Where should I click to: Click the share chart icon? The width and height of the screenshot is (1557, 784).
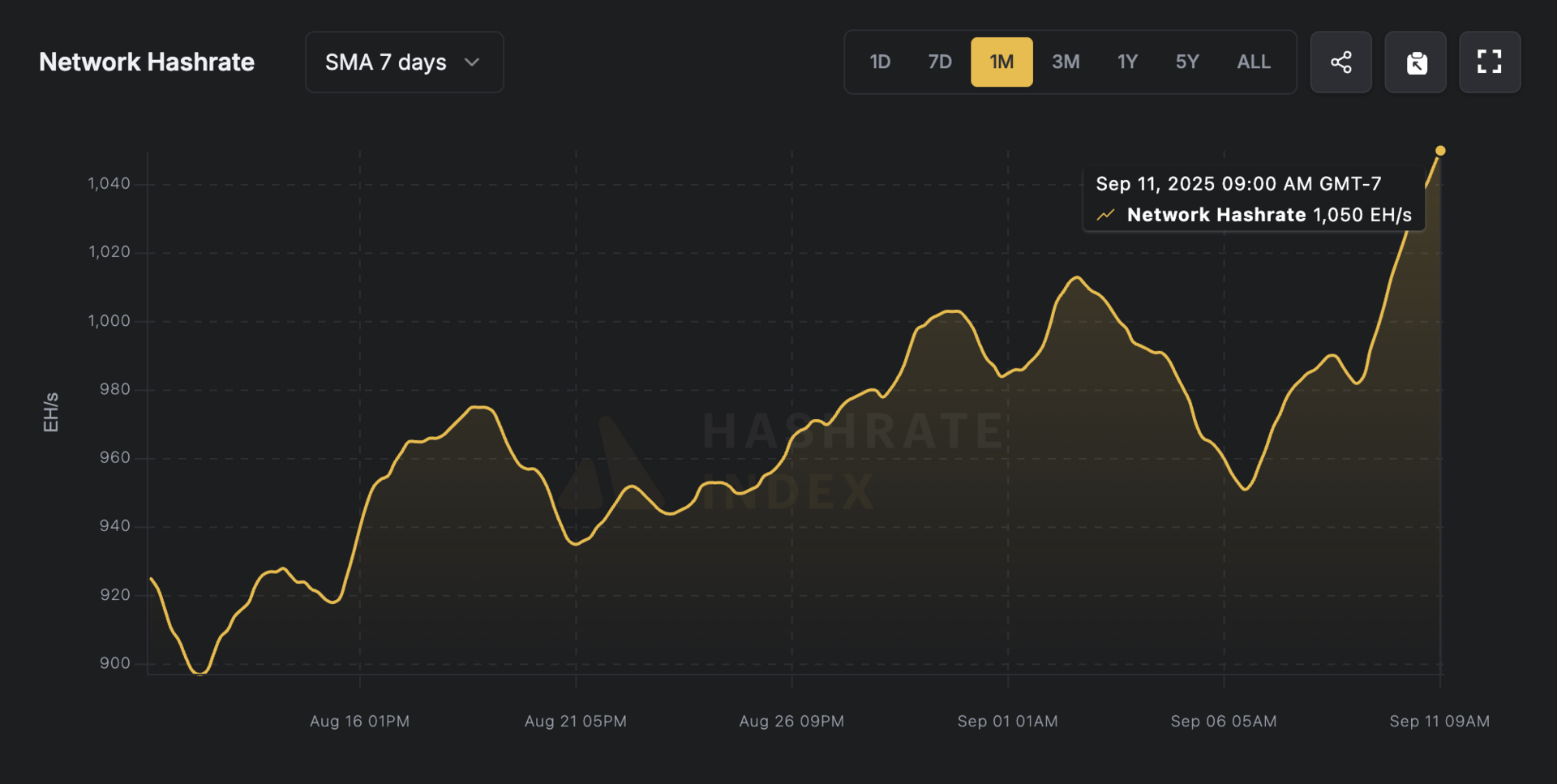tap(1340, 62)
